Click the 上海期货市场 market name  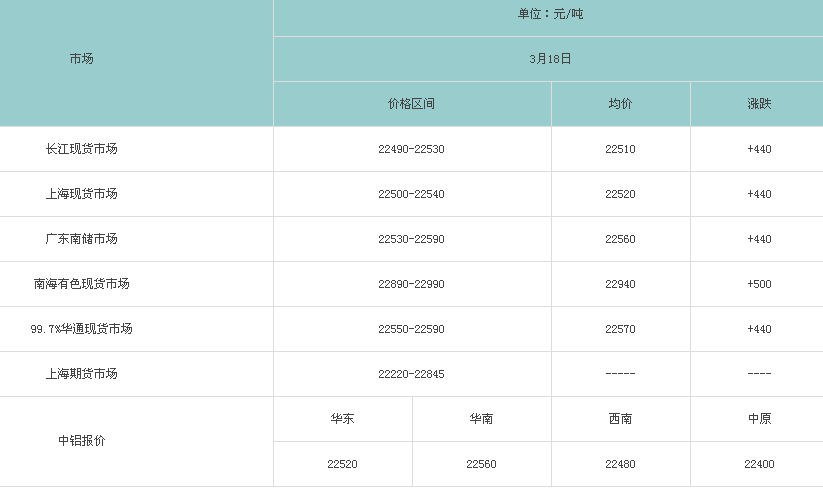click(82, 374)
